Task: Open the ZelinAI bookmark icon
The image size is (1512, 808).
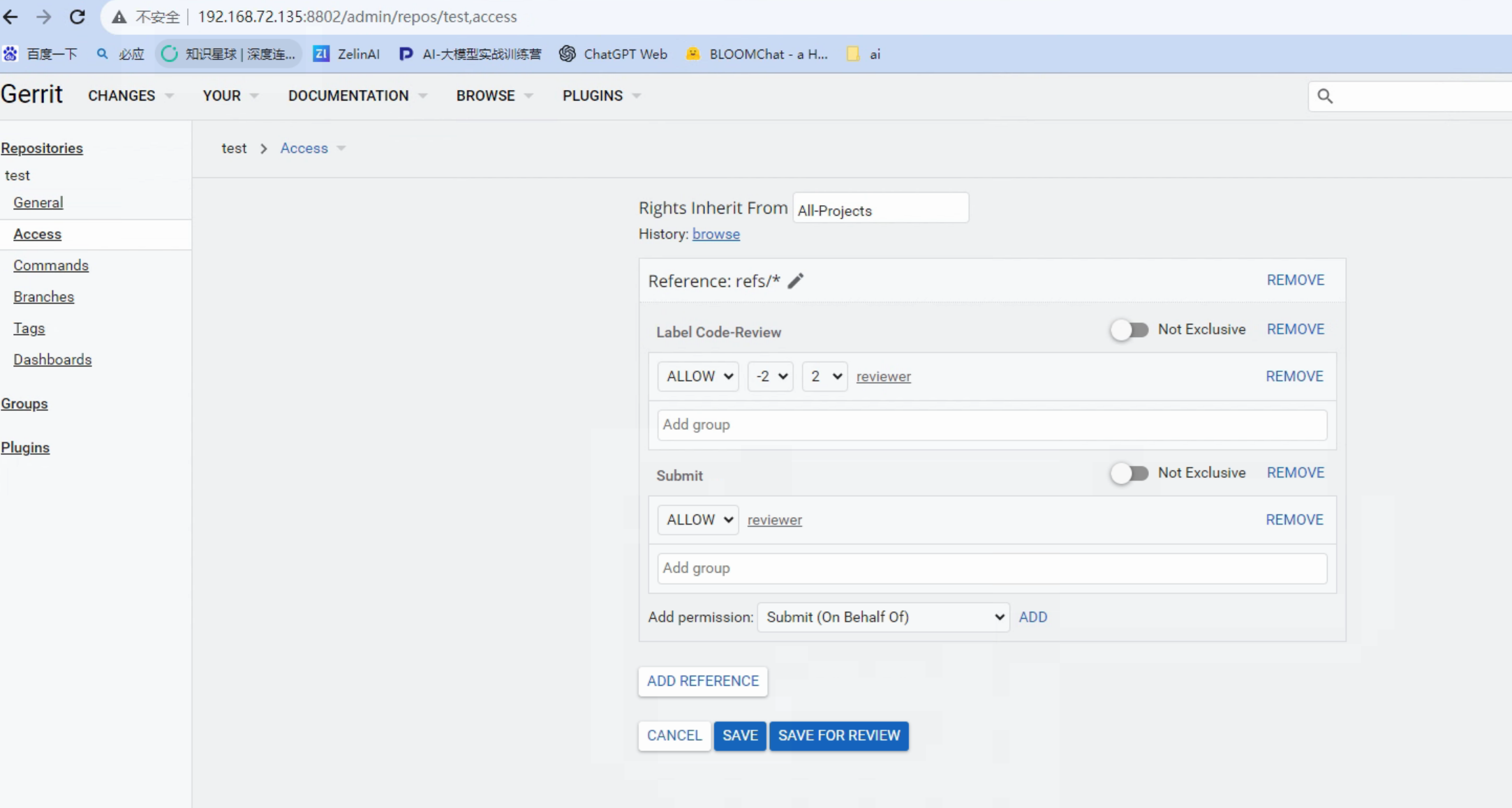Action: tap(321, 54)
